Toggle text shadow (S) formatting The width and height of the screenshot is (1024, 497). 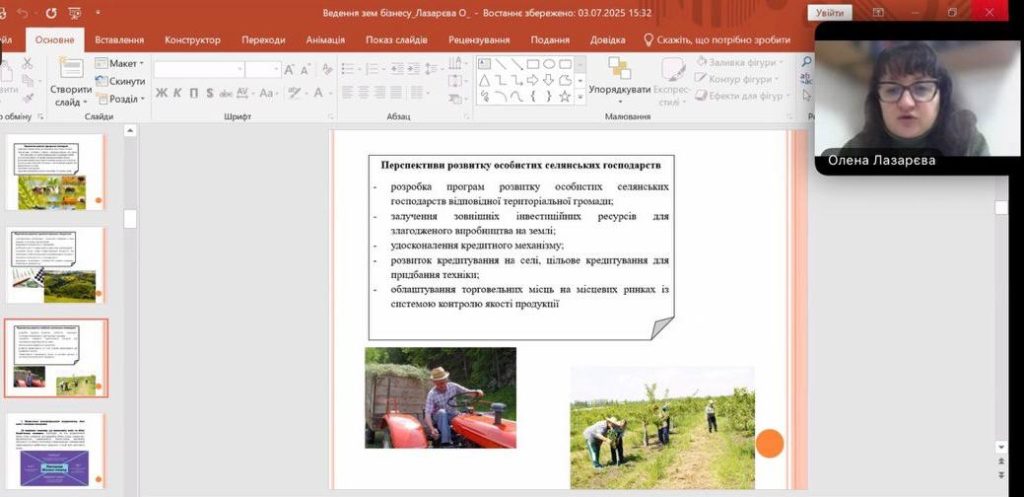click(210, 93)
